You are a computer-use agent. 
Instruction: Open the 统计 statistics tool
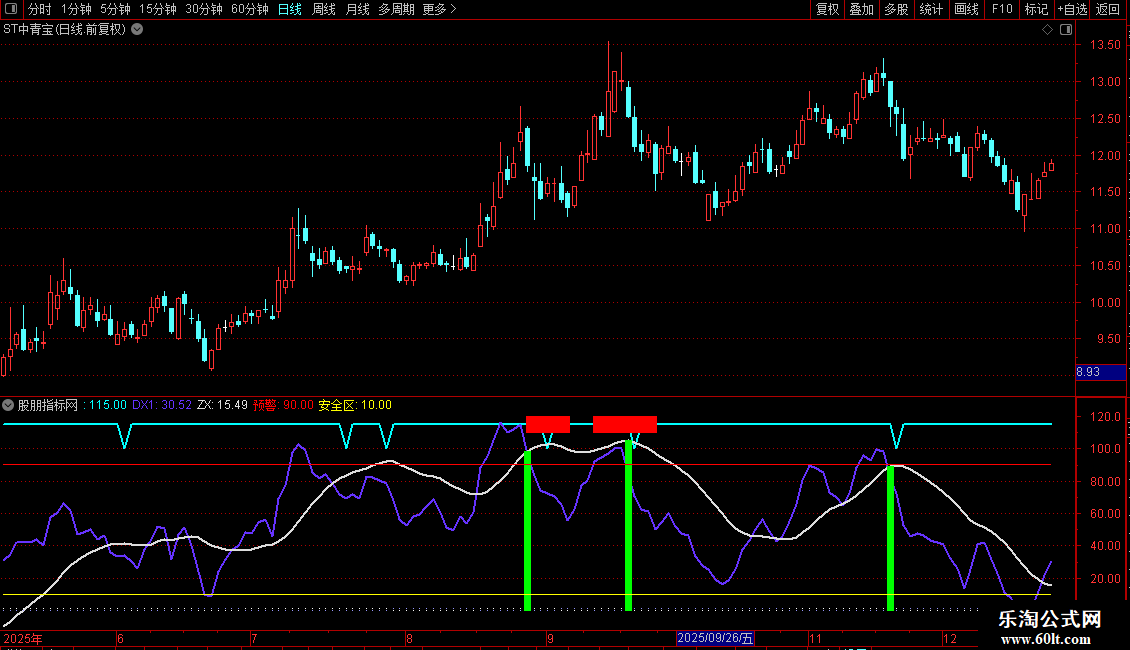point(931,9)
